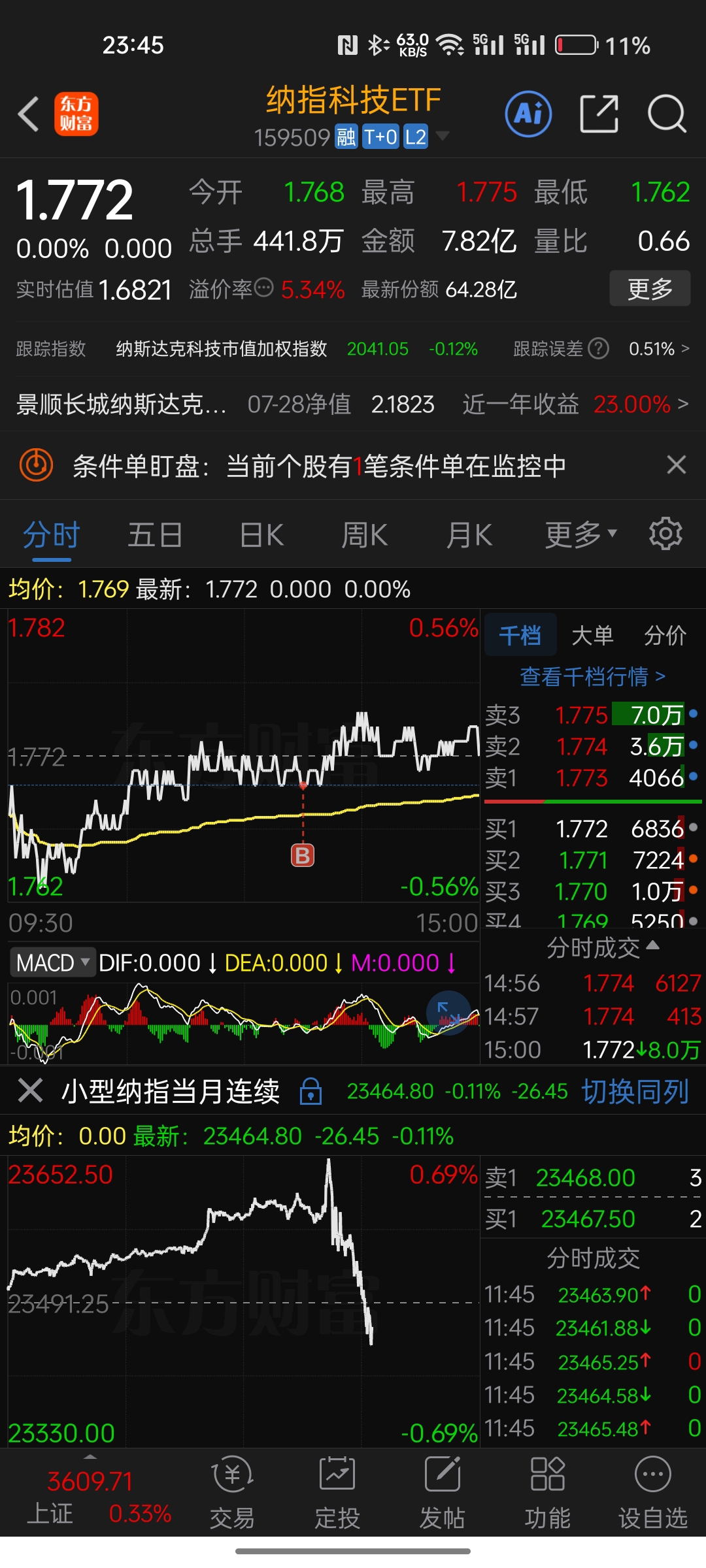Open the 更多 chart period dropdown
The width and height of the screenshot is (706, 1568).
581,535
